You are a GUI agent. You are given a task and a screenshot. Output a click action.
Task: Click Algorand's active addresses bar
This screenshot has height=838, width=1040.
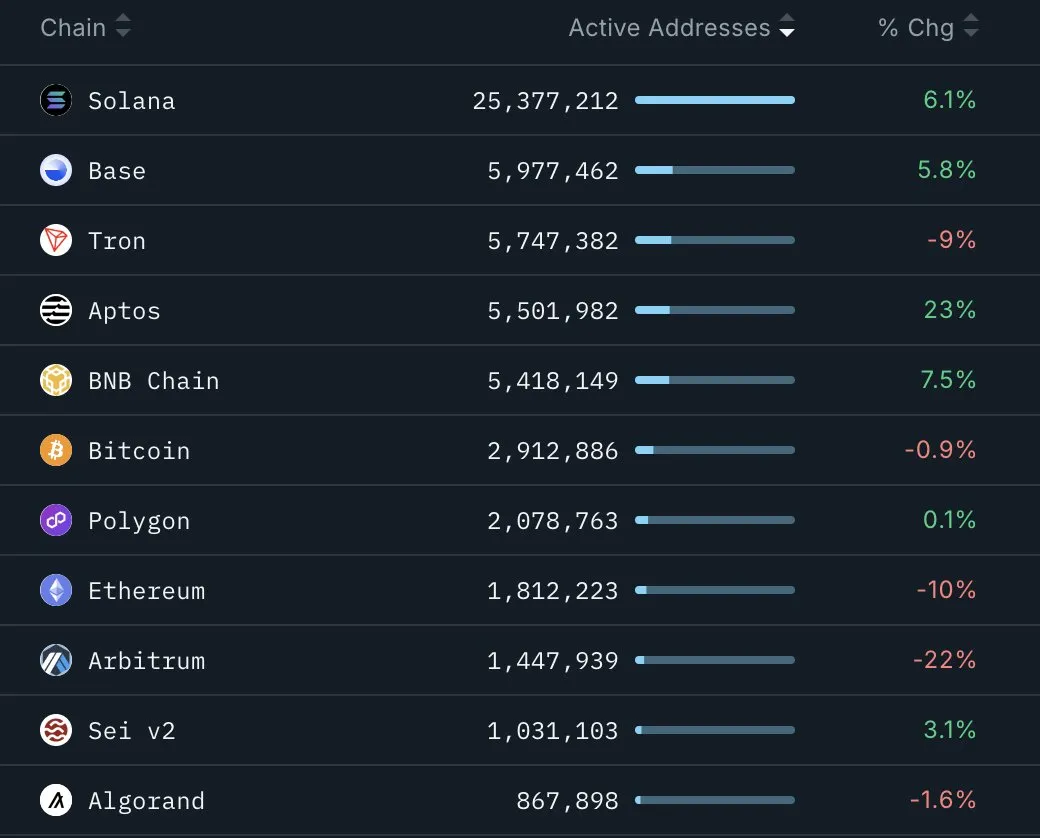(714, 800)
